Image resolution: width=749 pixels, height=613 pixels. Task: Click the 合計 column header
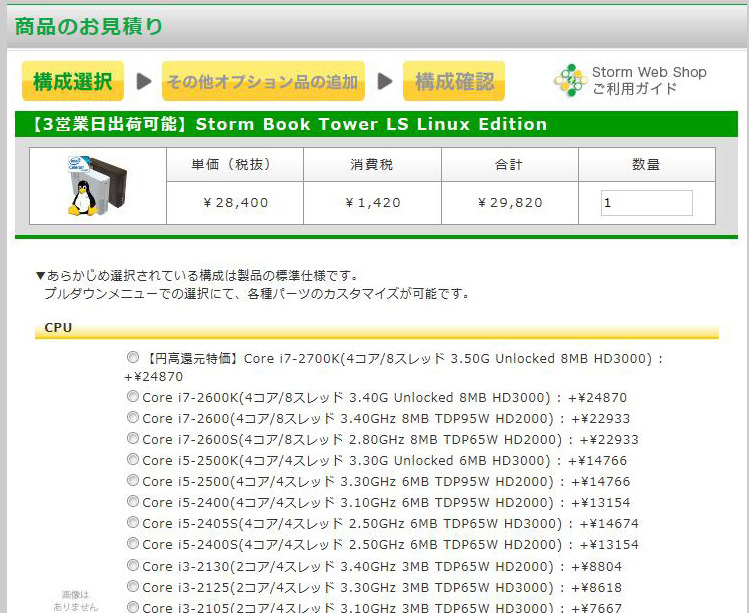pos(510,164)
